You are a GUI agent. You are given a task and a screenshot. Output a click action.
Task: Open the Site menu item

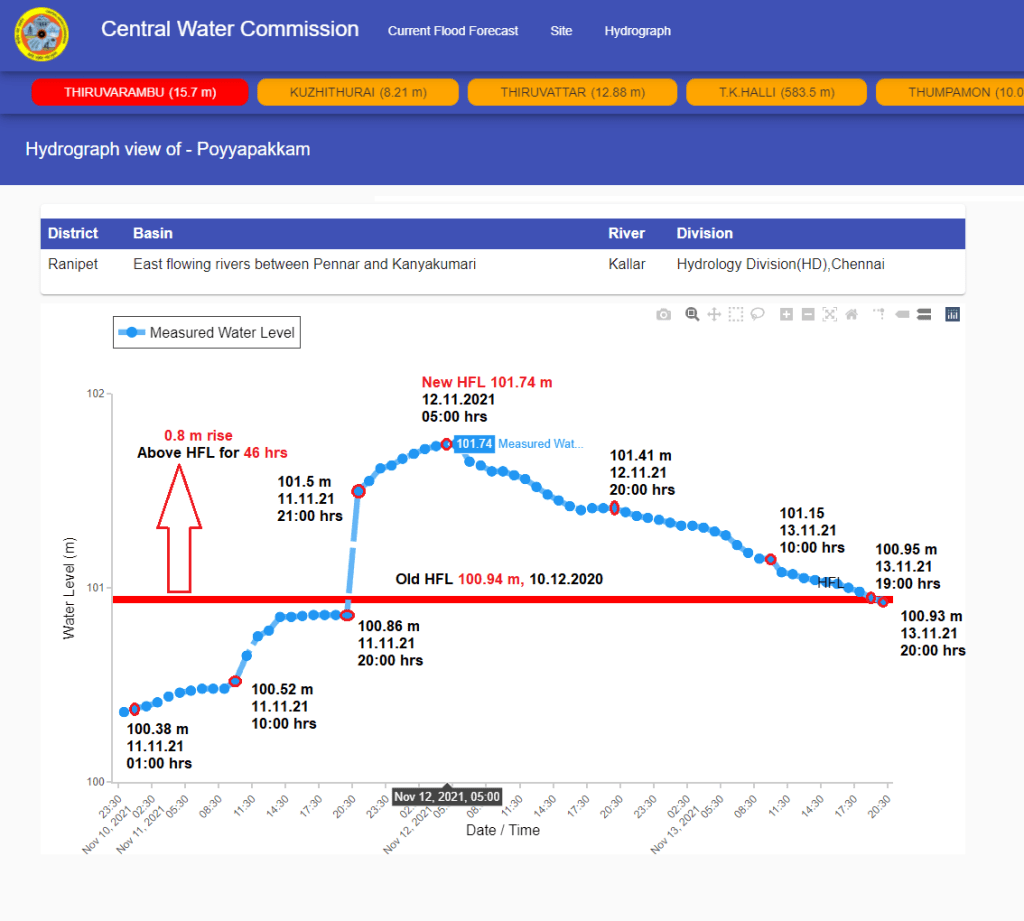point(561,31)
